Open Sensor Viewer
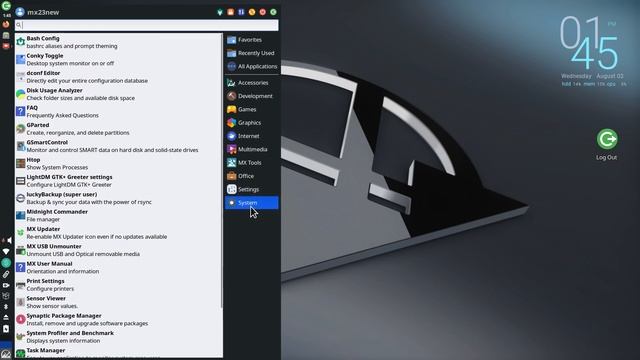This screenshot has width=640, height=360. (118, 302)
